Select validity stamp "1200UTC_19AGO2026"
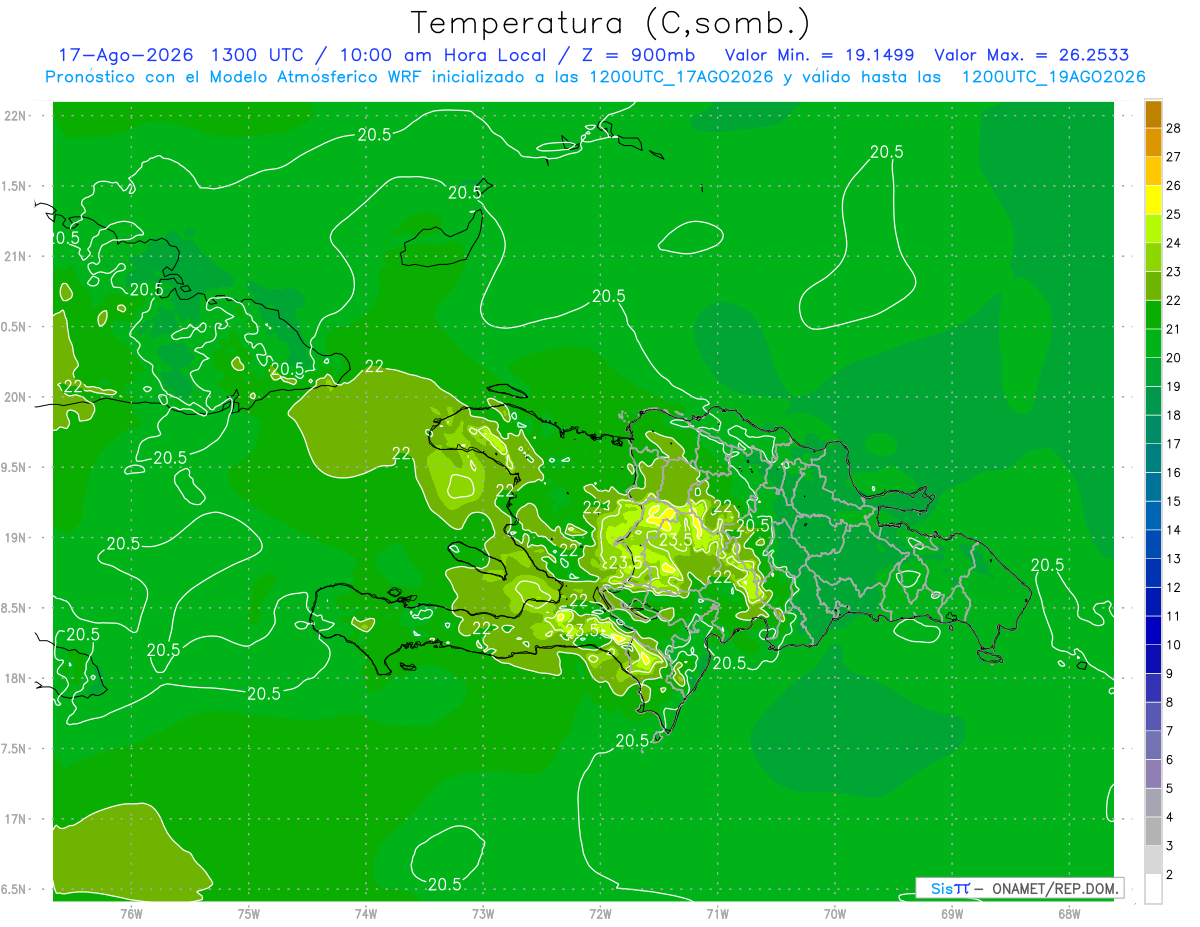The image size is (1200, 927). [1053, 77]
